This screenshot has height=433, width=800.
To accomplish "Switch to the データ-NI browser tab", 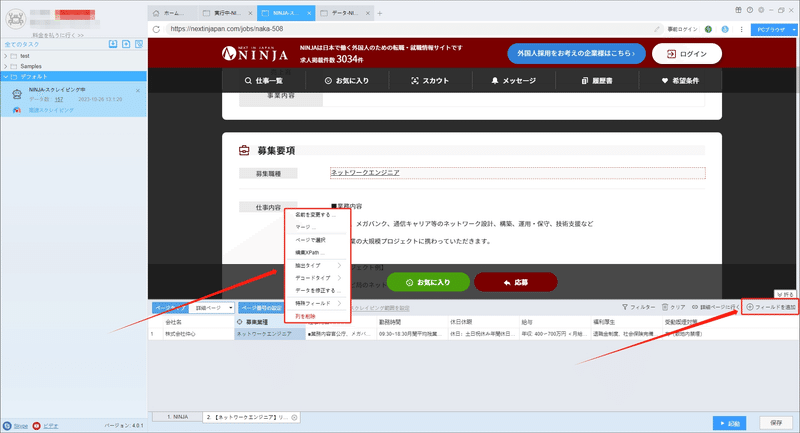I will [344, 13].
